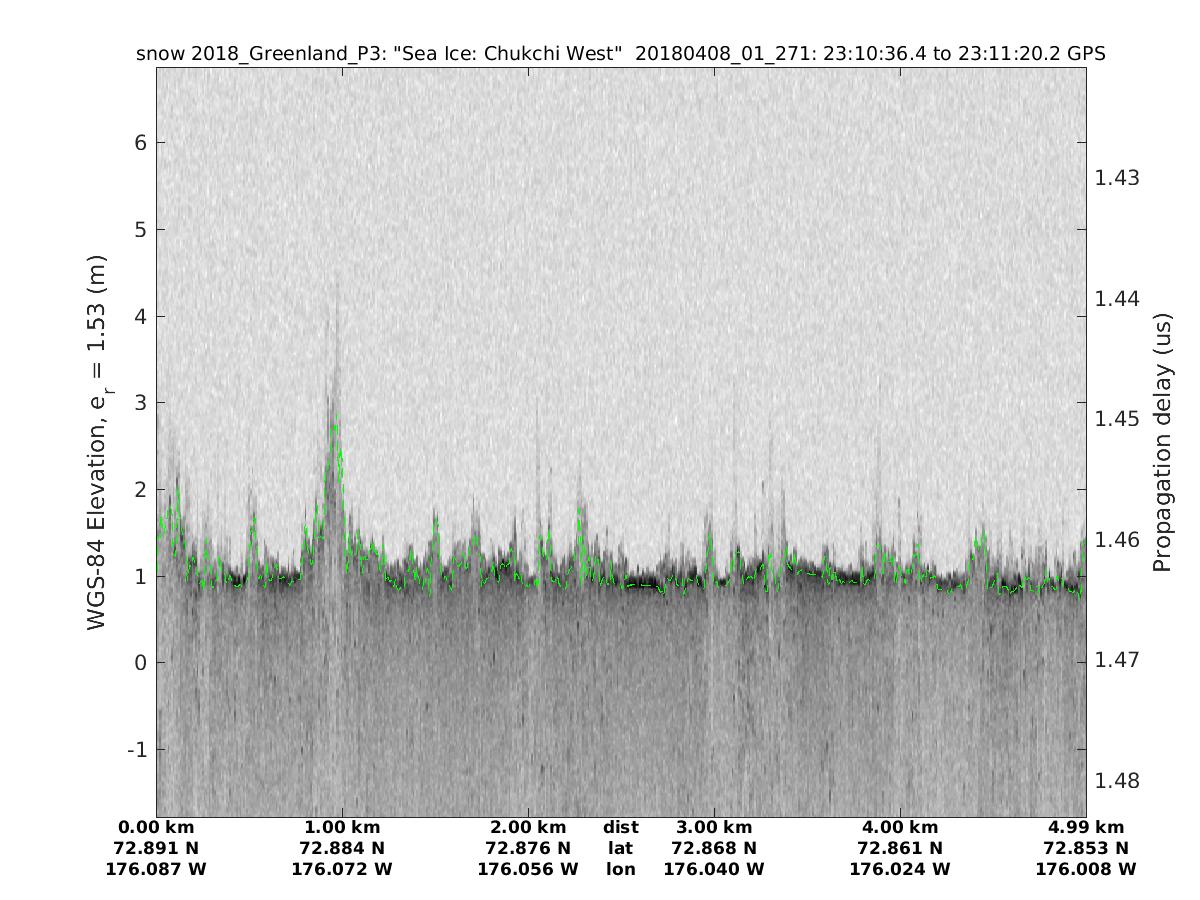Image resolution: width=1200 pixels, height=900 pixels.
Task: Click the "4.99 km" distance label
Action: (x=1086, y=827)
